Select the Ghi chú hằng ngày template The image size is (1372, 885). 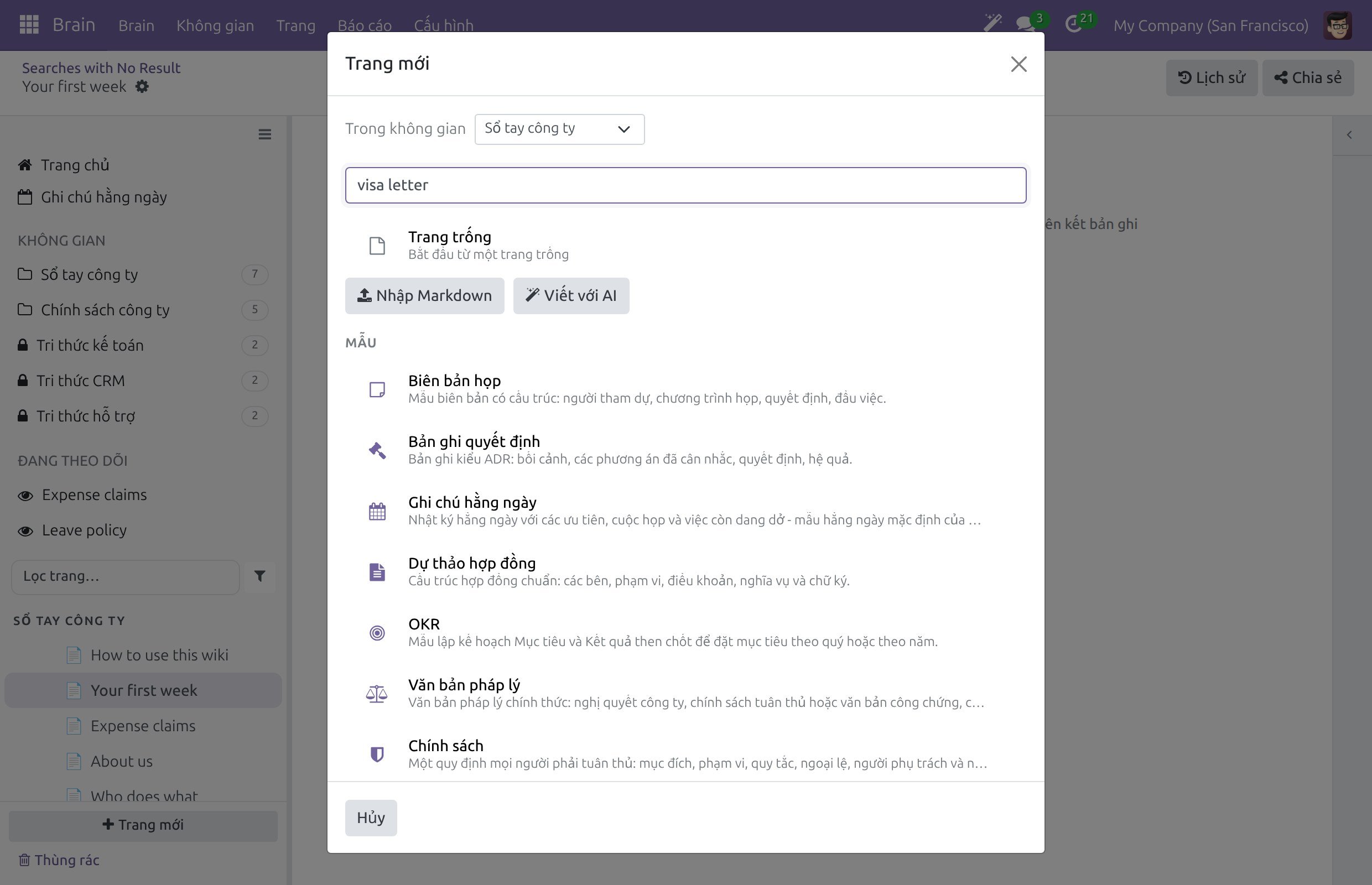tap(685, 511)
